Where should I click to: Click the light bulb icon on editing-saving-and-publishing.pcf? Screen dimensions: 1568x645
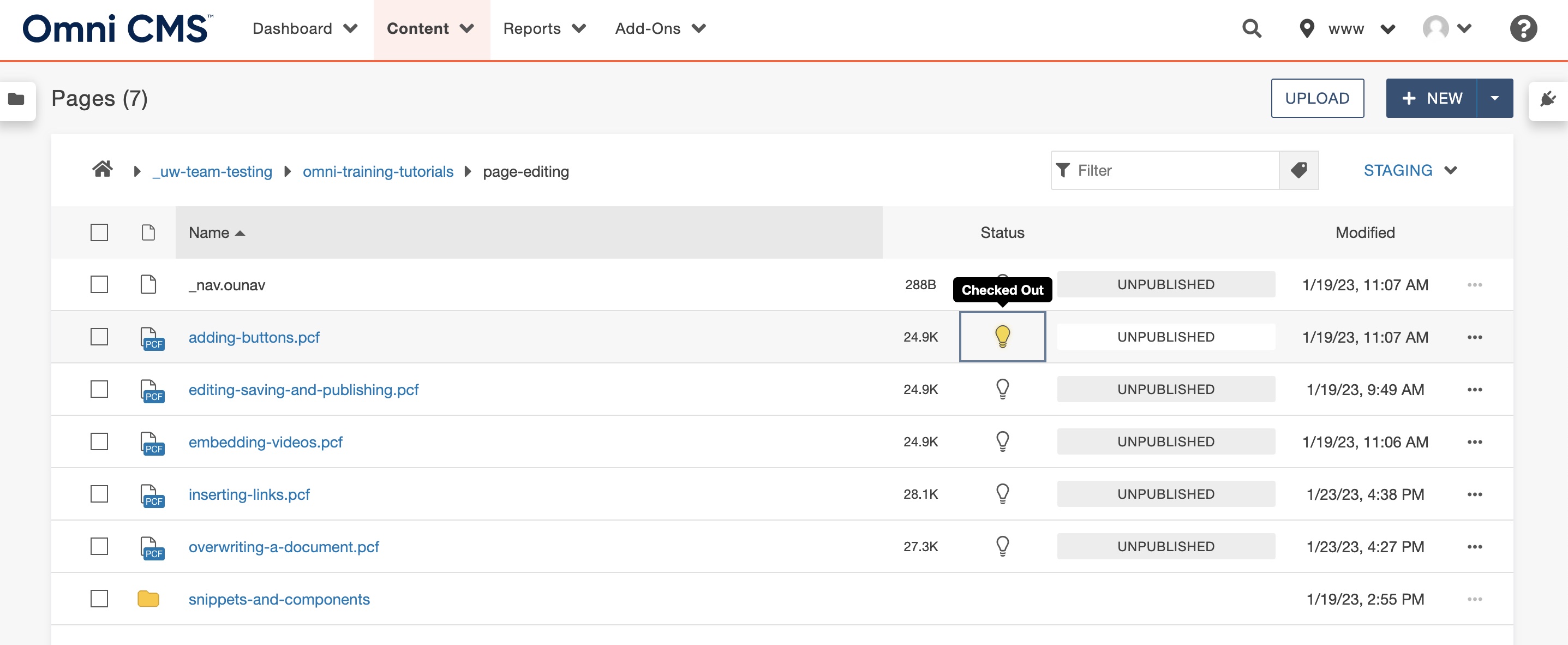pyautogui.click(x=1001, y=389)
